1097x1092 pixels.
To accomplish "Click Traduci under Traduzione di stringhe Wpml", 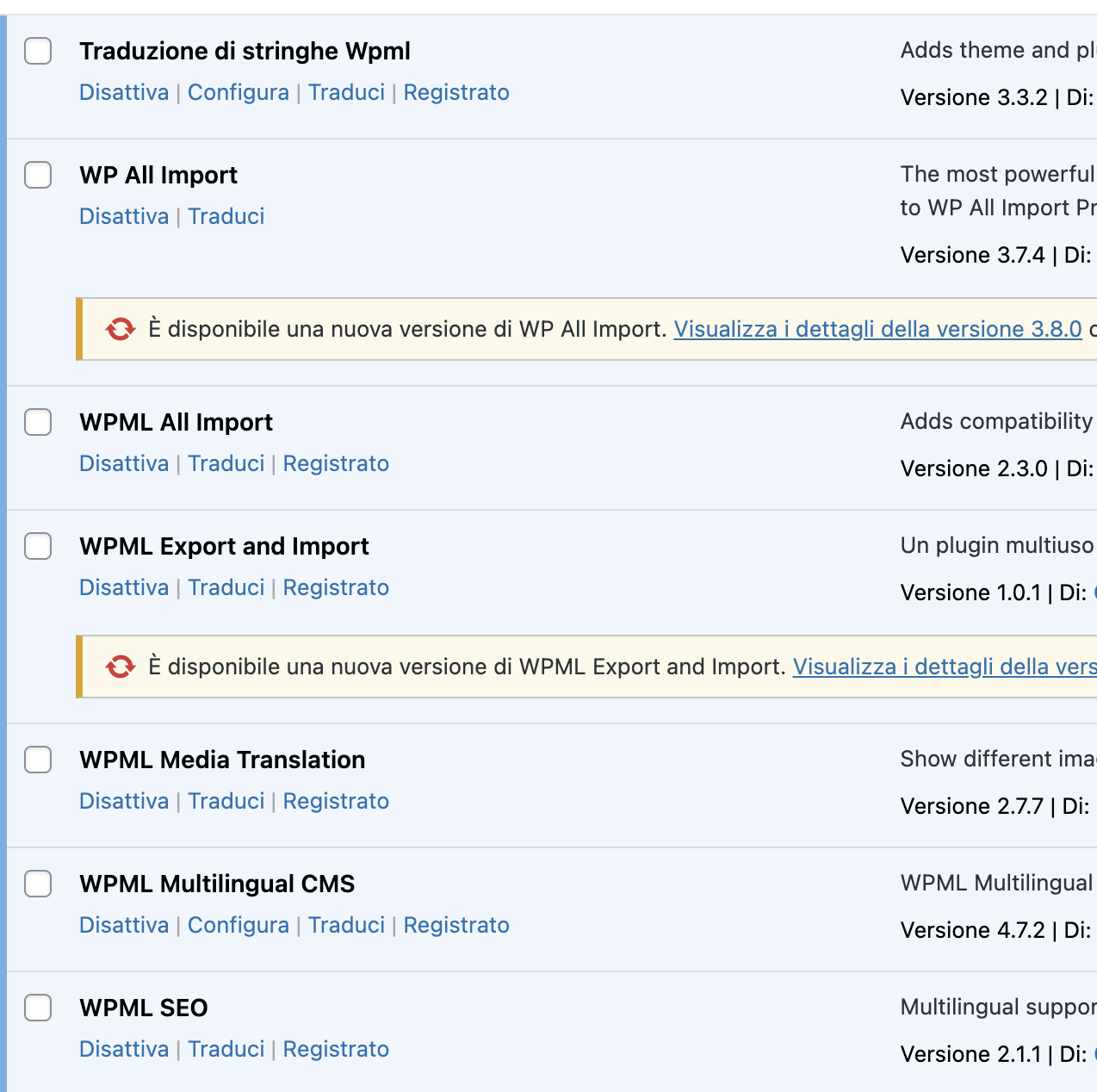I will (x=347, y=92).
